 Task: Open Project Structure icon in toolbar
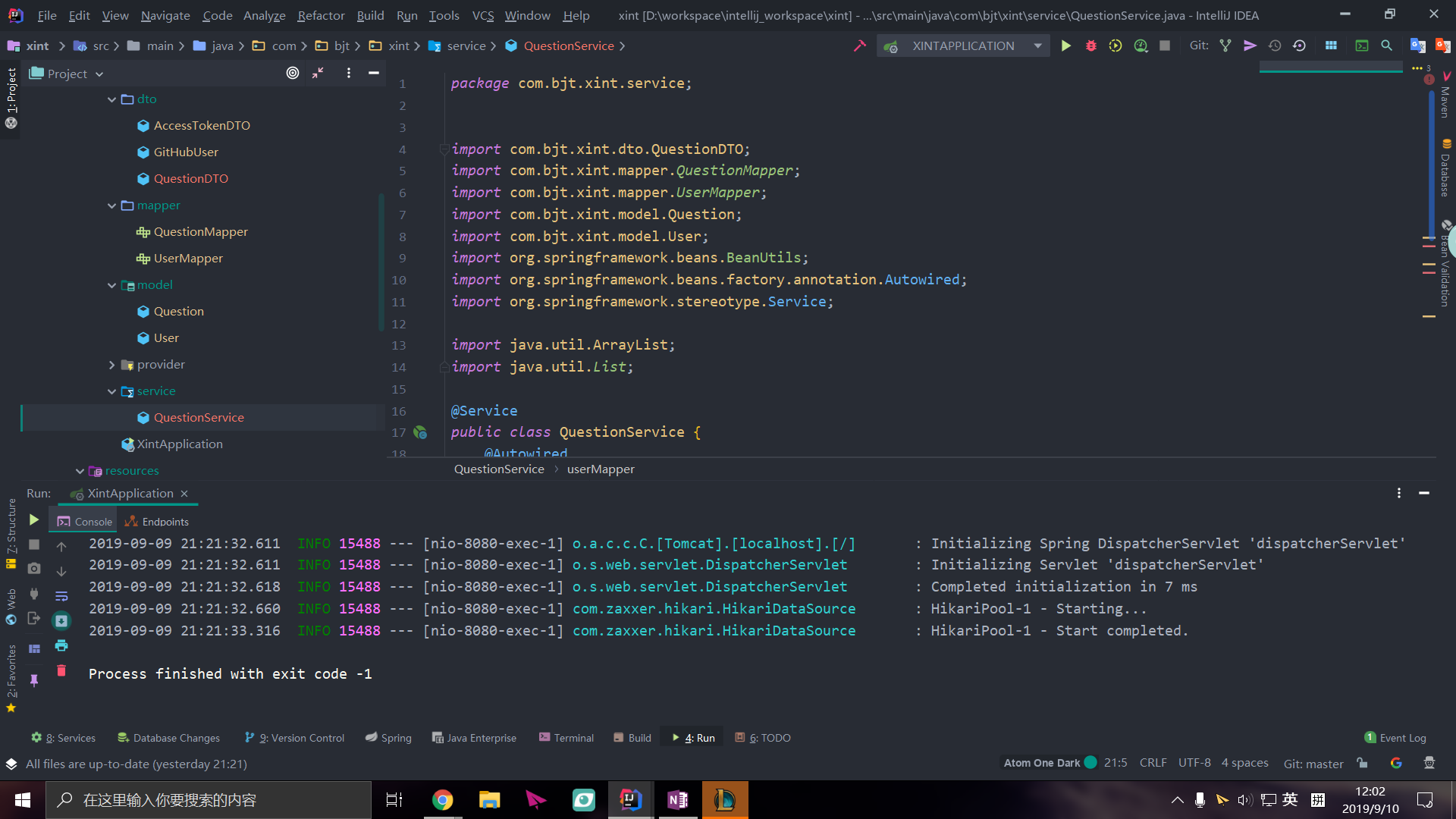pyautogui.click(x=1331, y=45)
